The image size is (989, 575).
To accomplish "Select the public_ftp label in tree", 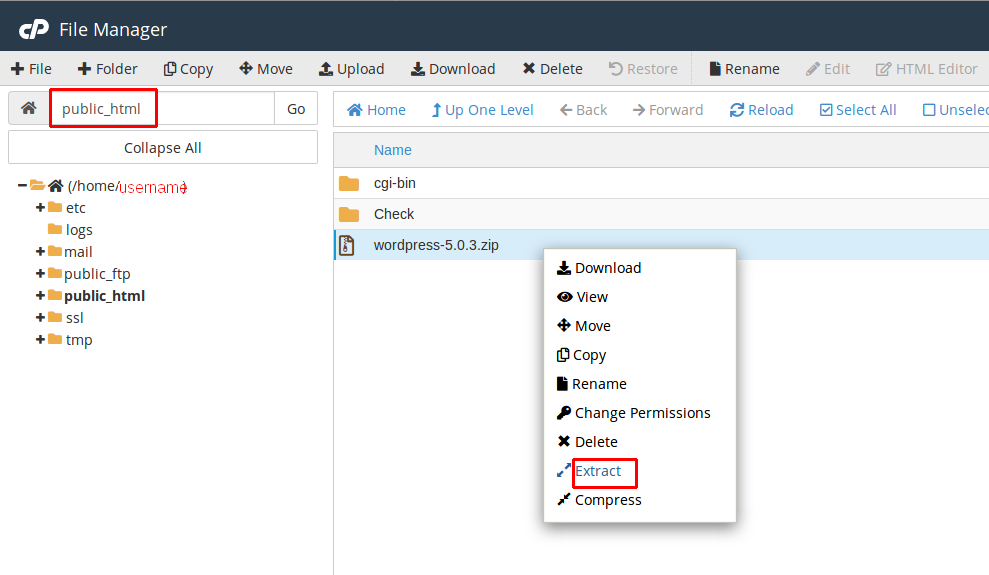I will coord(97,274).
